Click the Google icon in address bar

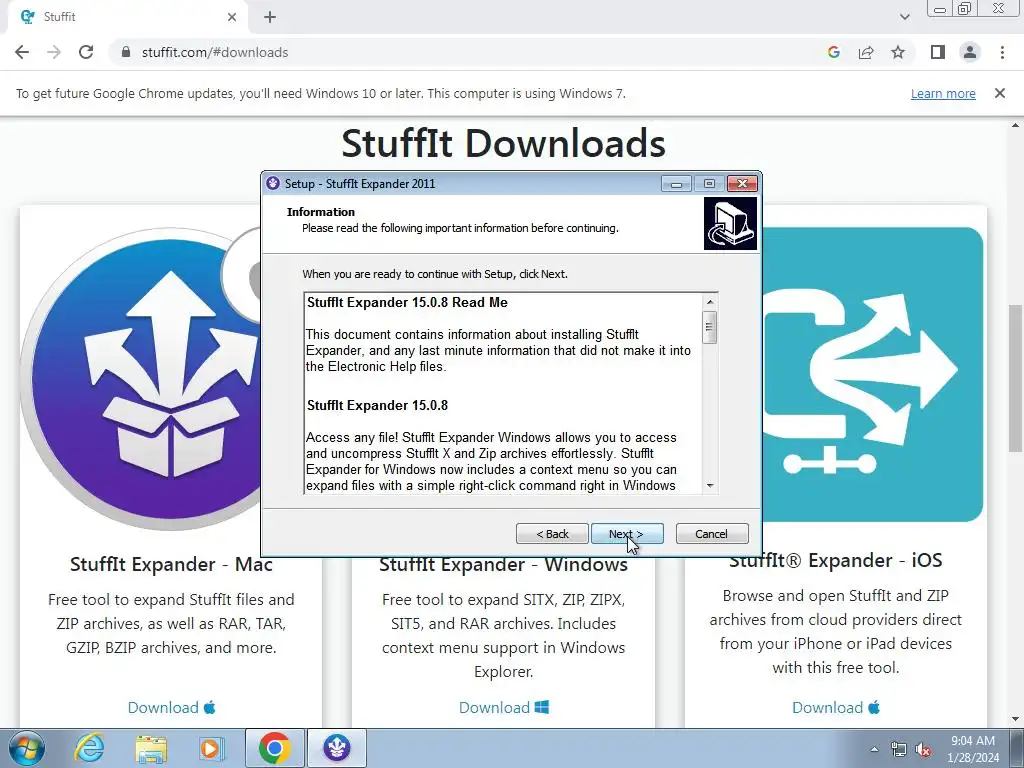[833, 52]
